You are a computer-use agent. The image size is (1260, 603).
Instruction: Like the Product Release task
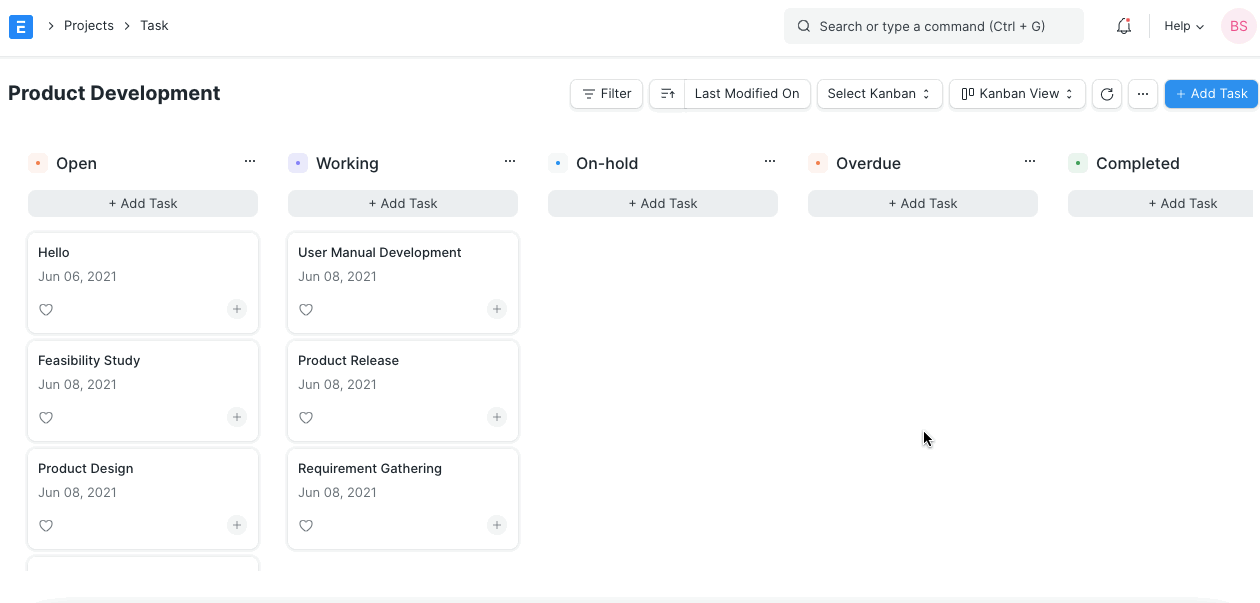pyautogui.click(x=306, y=417)
